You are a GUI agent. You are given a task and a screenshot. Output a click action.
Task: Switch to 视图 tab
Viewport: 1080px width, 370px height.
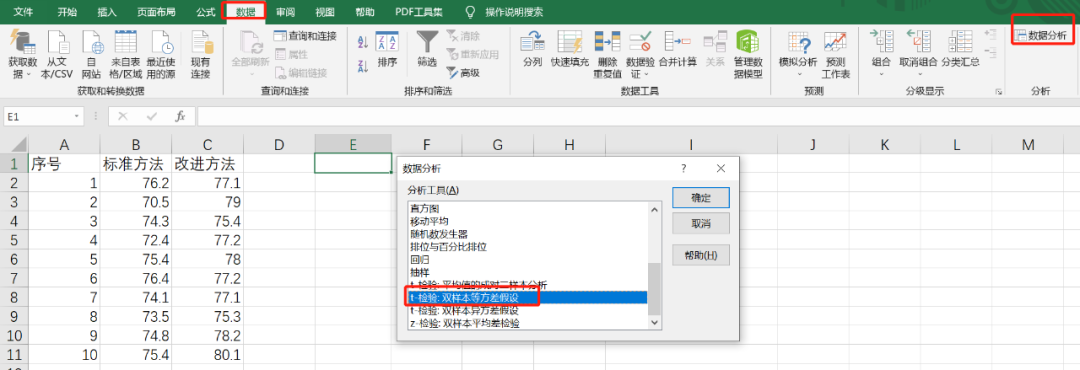[x=324, y=12]
